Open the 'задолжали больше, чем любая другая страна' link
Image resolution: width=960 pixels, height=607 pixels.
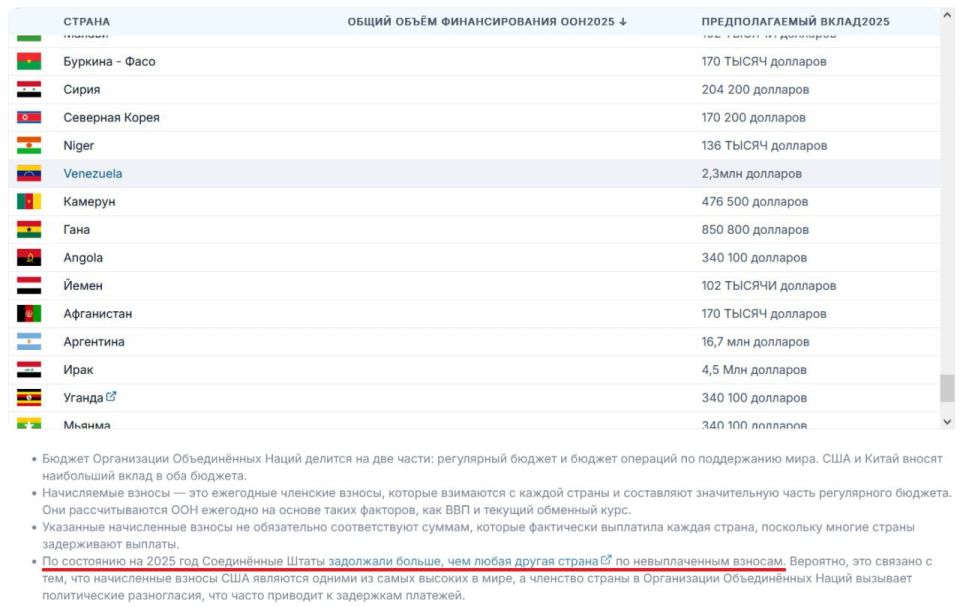(x=463, y=562)
